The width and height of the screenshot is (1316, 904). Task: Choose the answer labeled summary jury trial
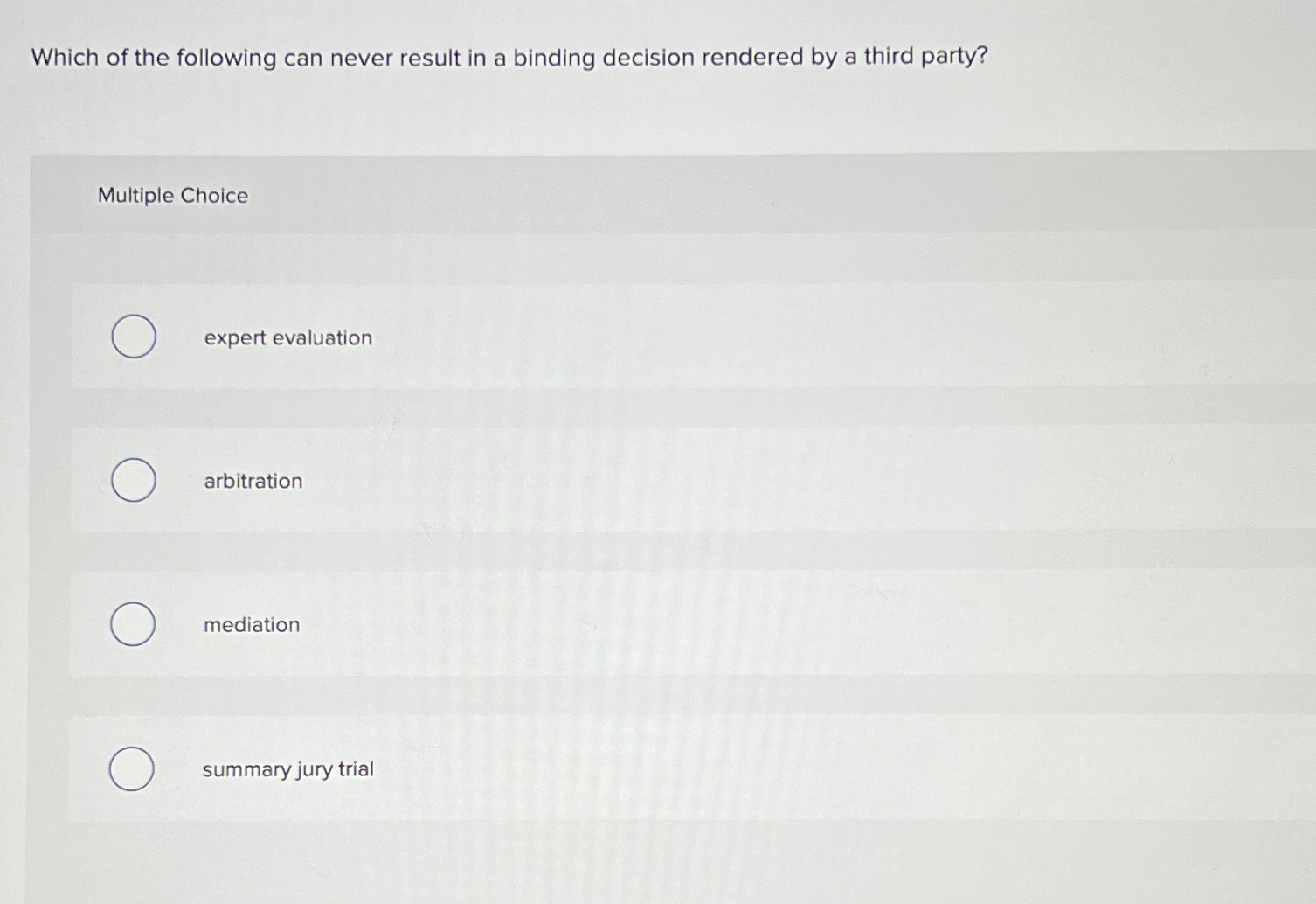coord(287,769)
